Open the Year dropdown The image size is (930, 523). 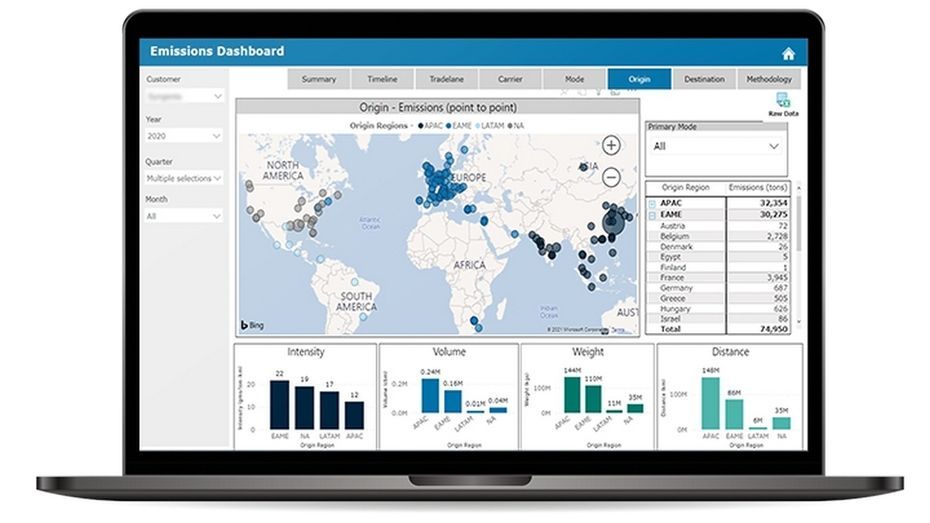click(x=184, y=136)
